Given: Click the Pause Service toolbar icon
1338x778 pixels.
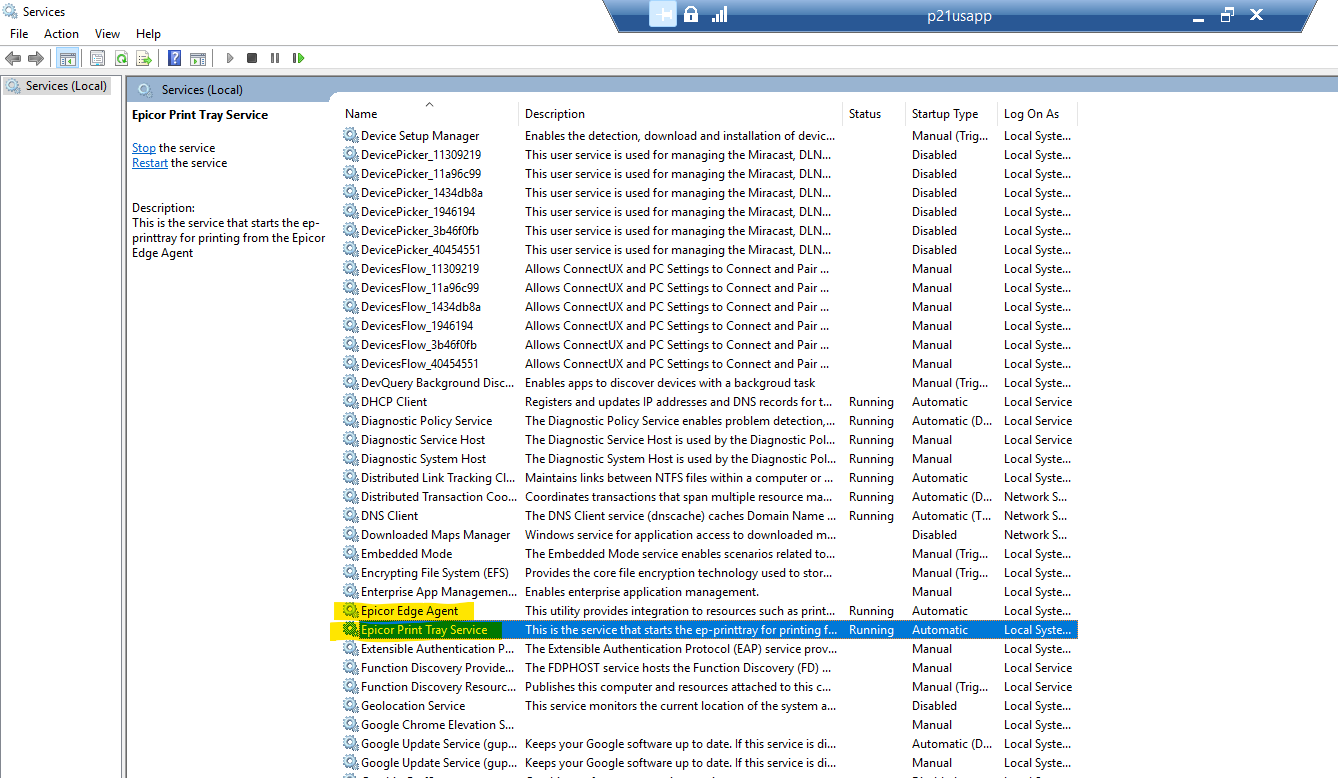Looking at the screenshot, I should (275, 59).
